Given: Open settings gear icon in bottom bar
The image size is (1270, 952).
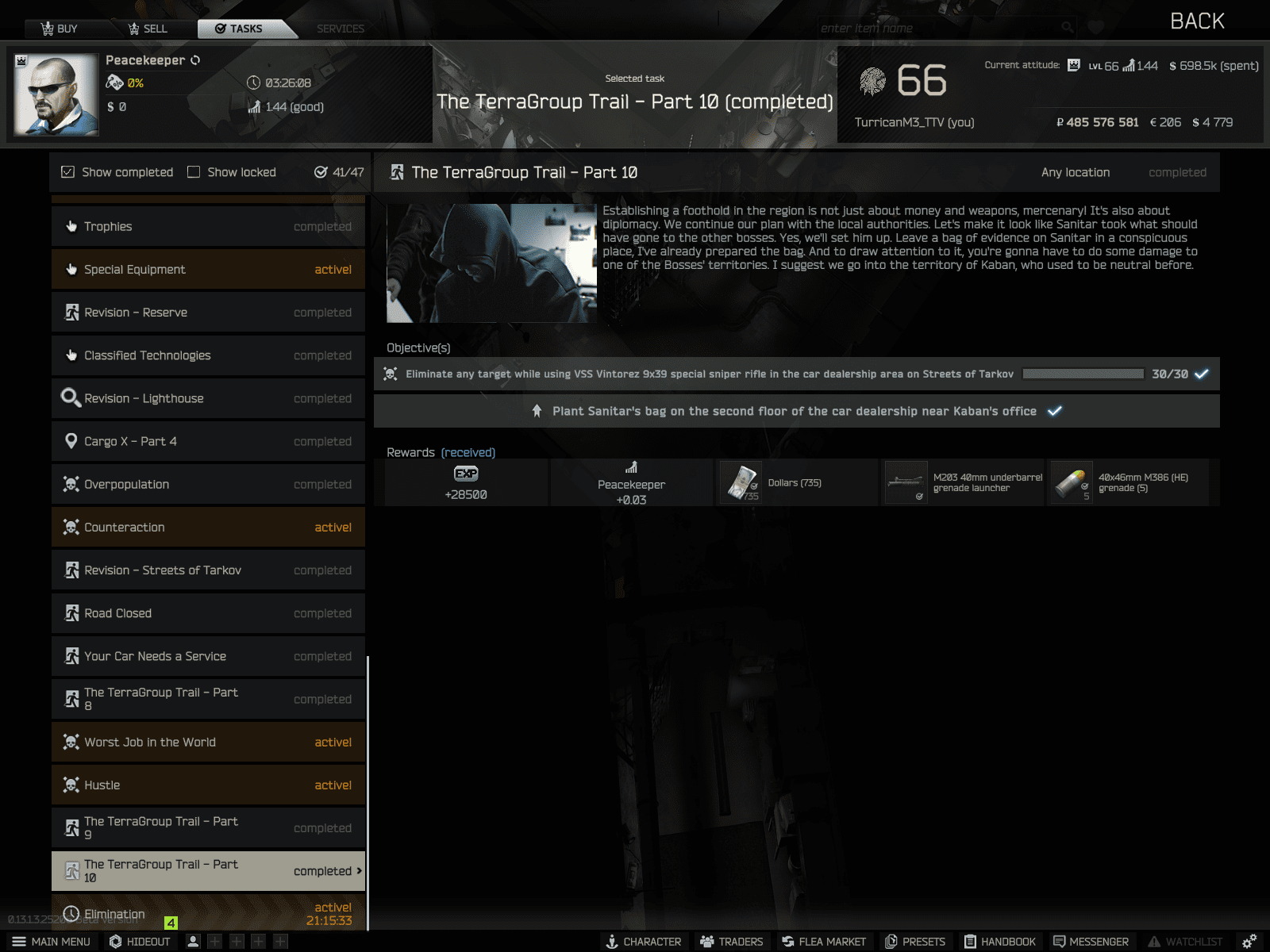Looking at the screenshot, I should (x=1249, y=941).
